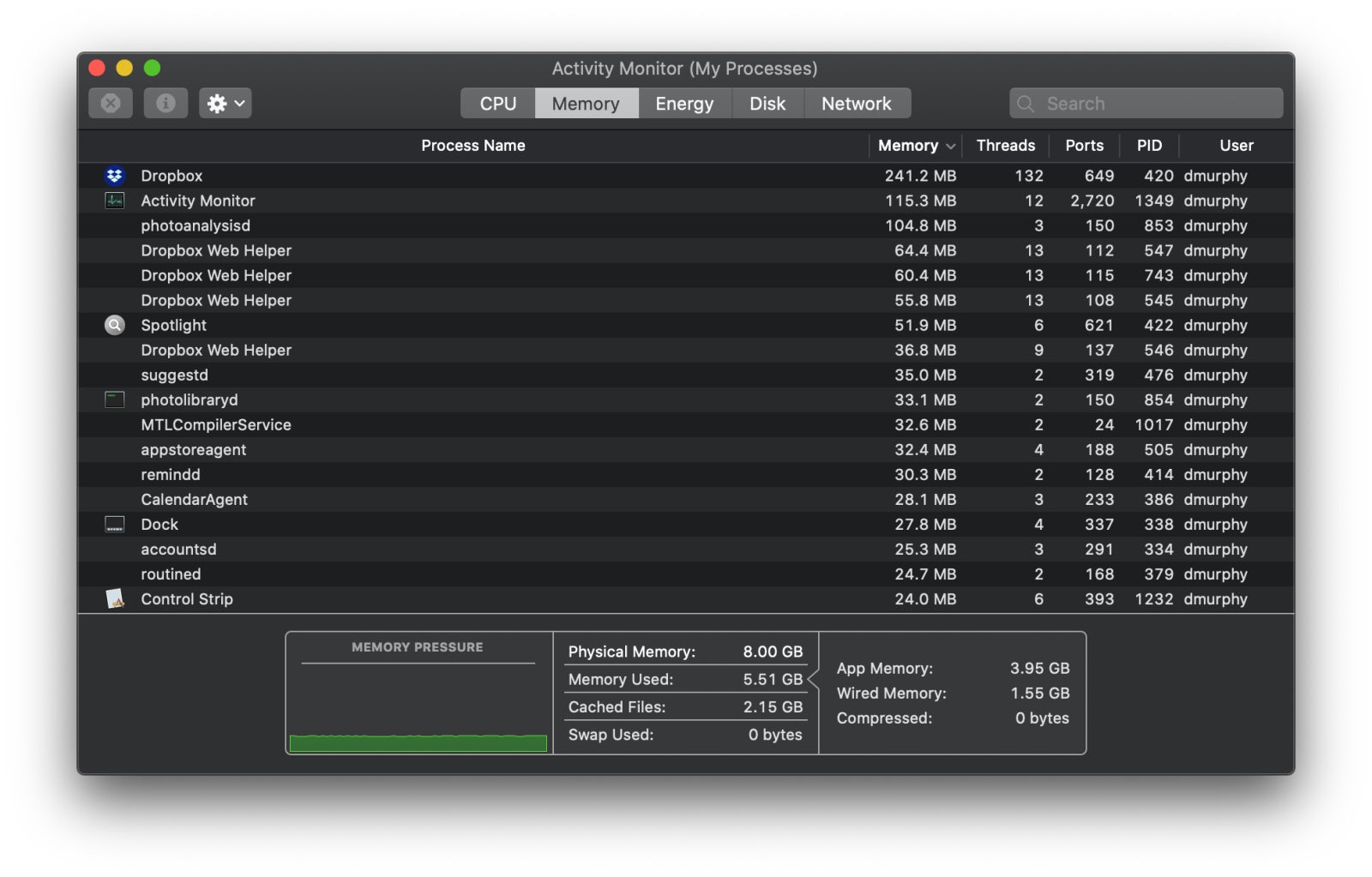Click the photolibraryd process name
This screenshot has width=1372, height=877.
click(x=190, y=399)
